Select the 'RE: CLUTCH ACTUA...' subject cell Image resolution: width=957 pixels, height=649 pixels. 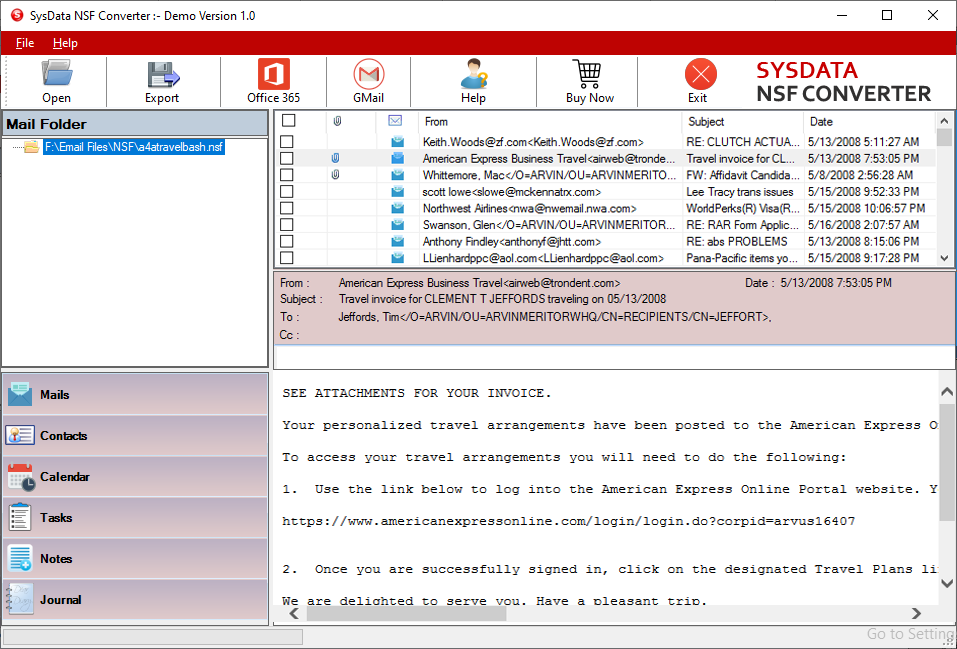(743, 142)
